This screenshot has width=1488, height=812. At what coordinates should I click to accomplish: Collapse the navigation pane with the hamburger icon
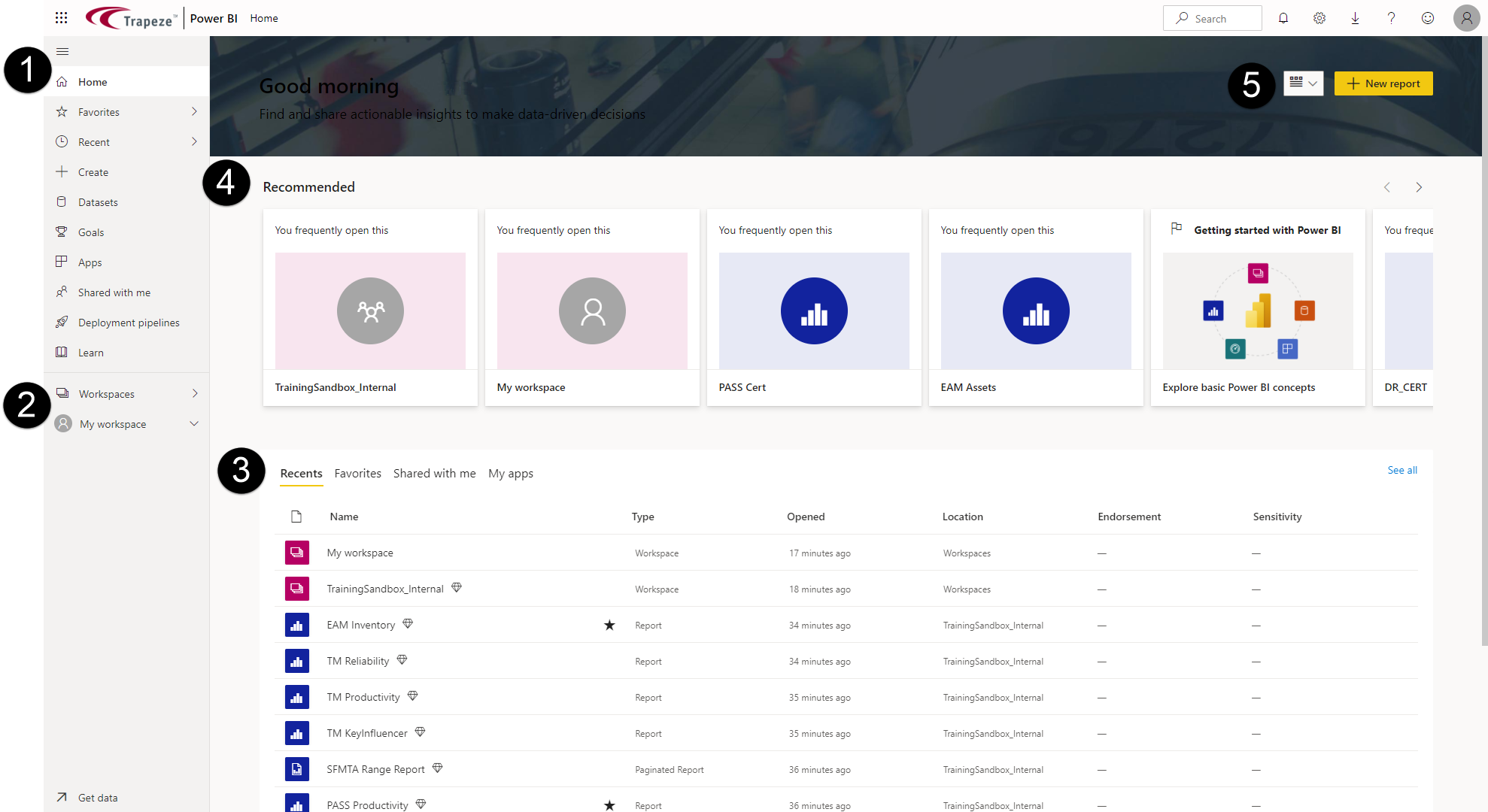pos(62,51)
